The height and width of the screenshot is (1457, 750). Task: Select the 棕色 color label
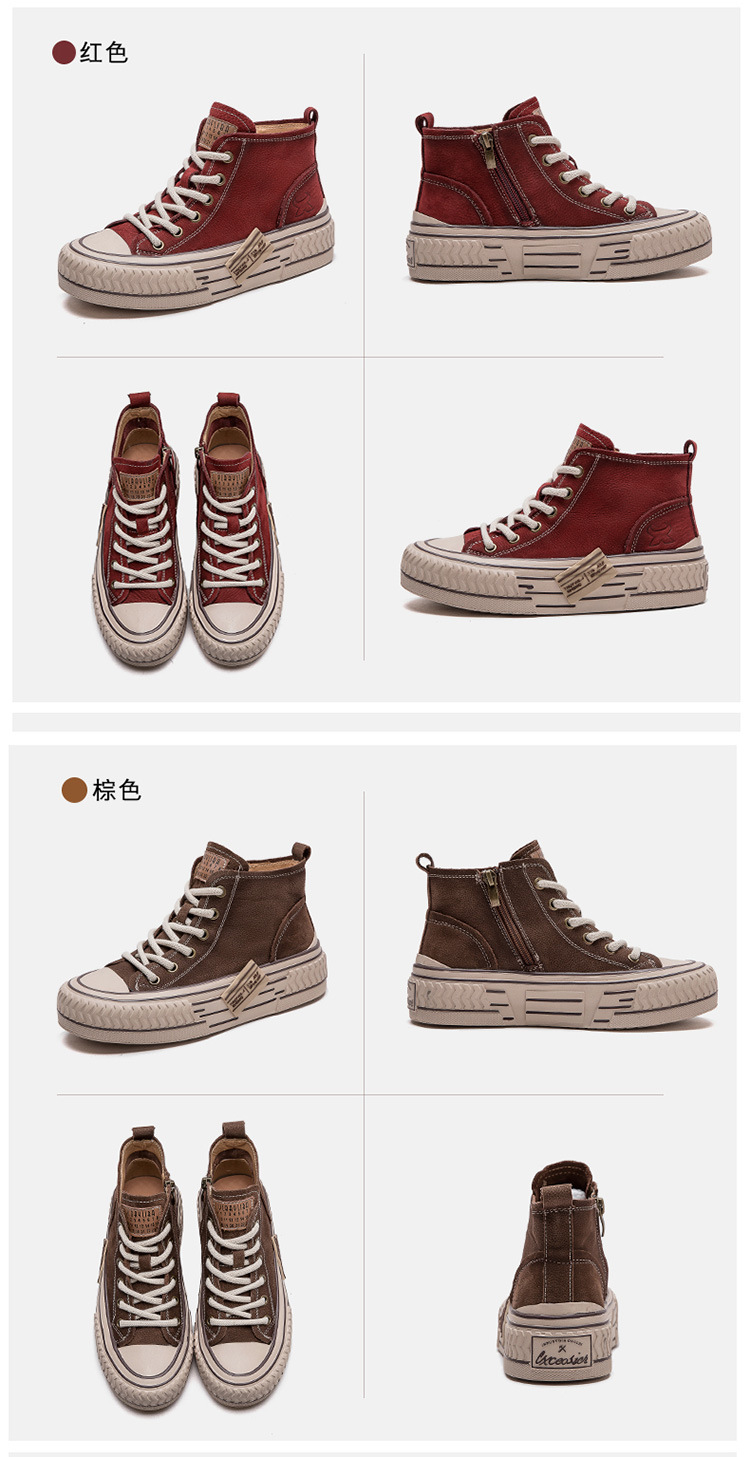(117, 790)
